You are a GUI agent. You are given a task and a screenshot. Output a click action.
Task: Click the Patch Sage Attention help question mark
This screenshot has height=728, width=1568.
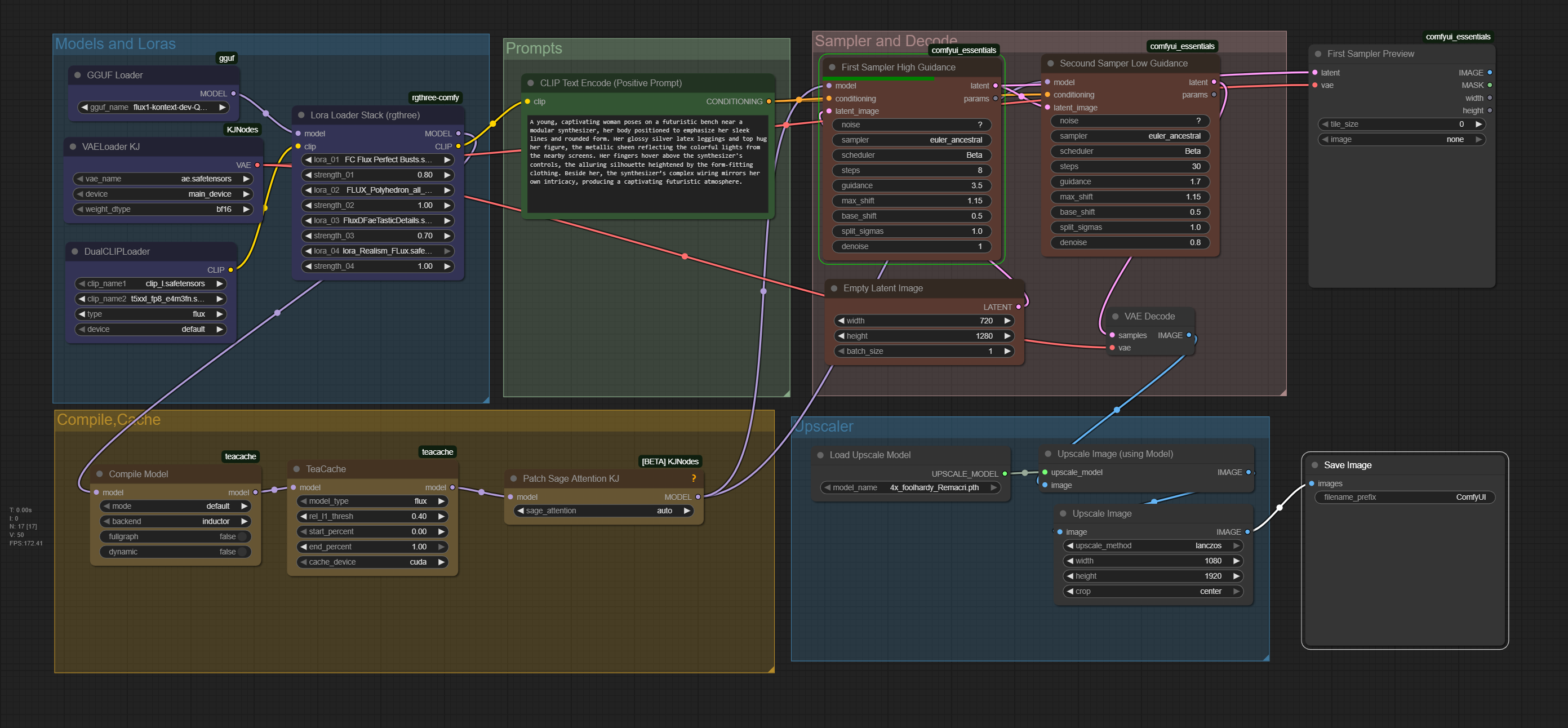694,478
